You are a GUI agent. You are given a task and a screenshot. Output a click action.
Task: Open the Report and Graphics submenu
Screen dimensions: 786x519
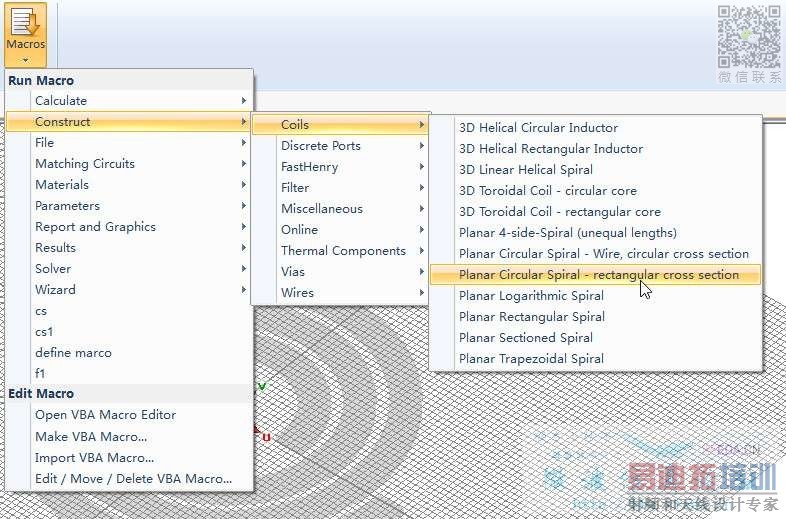tap(129, 227)
